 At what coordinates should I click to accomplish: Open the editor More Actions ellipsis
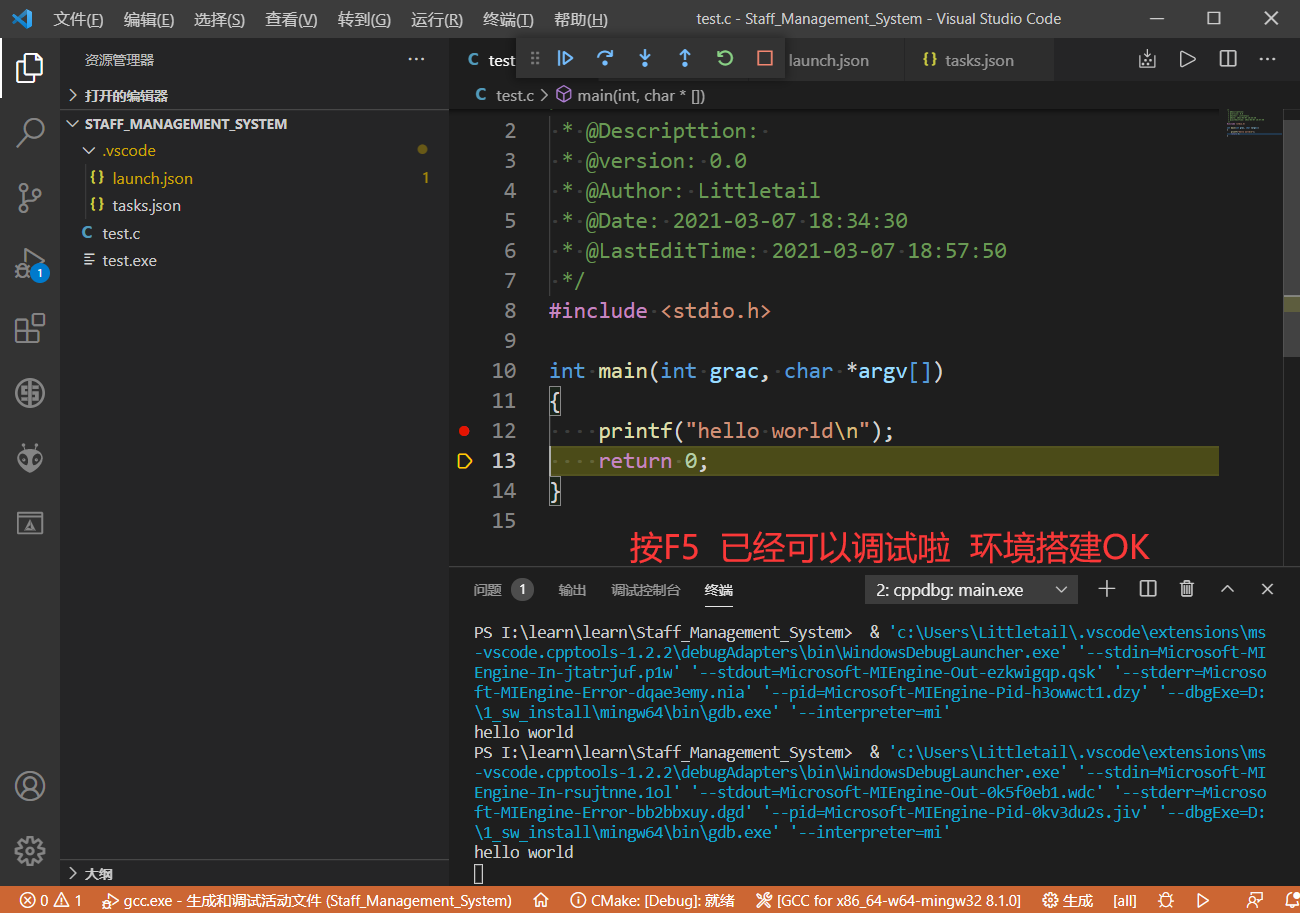pyautogui.click(x=1268, y=59)
